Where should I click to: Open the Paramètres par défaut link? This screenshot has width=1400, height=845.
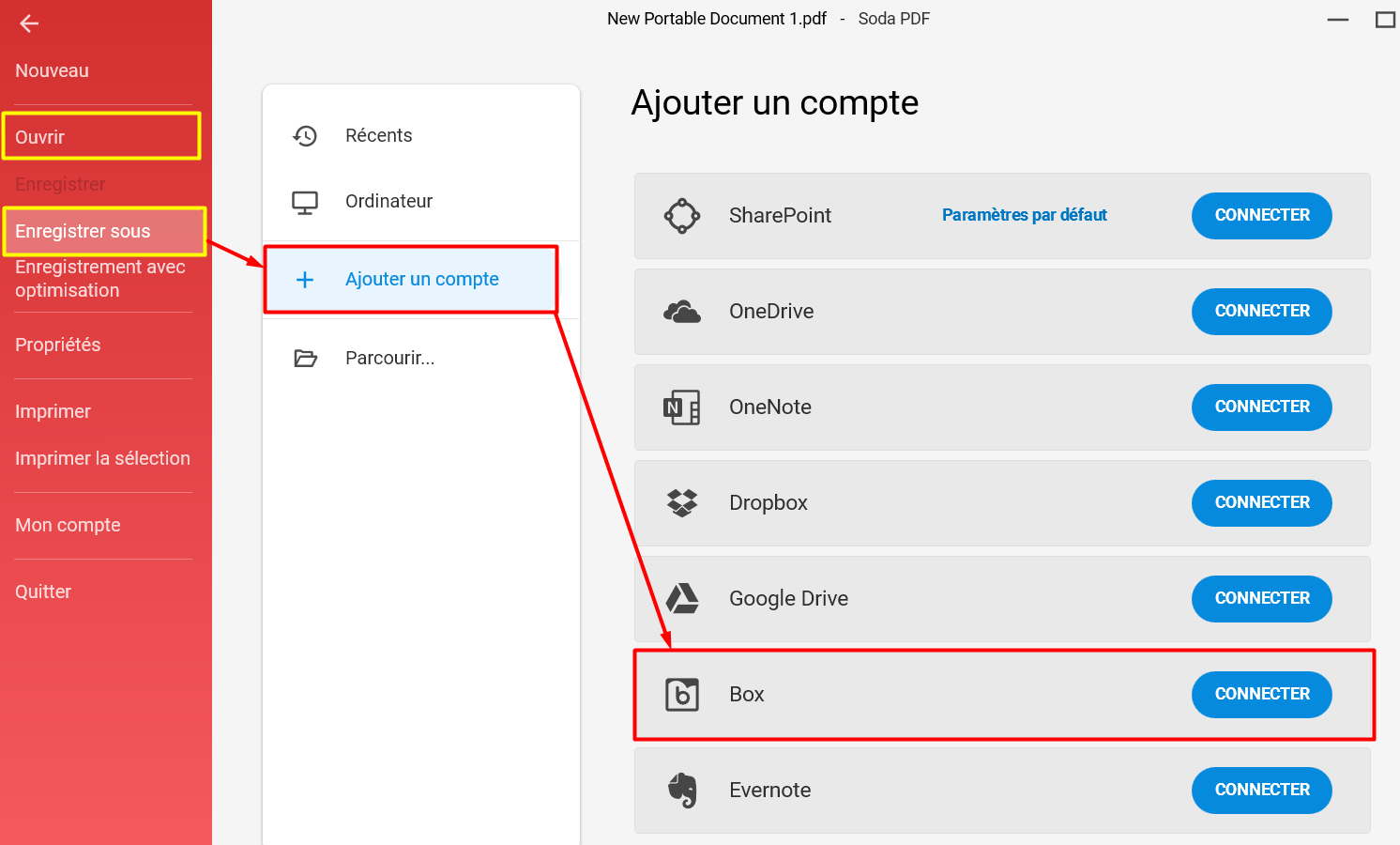point(1025,215)
